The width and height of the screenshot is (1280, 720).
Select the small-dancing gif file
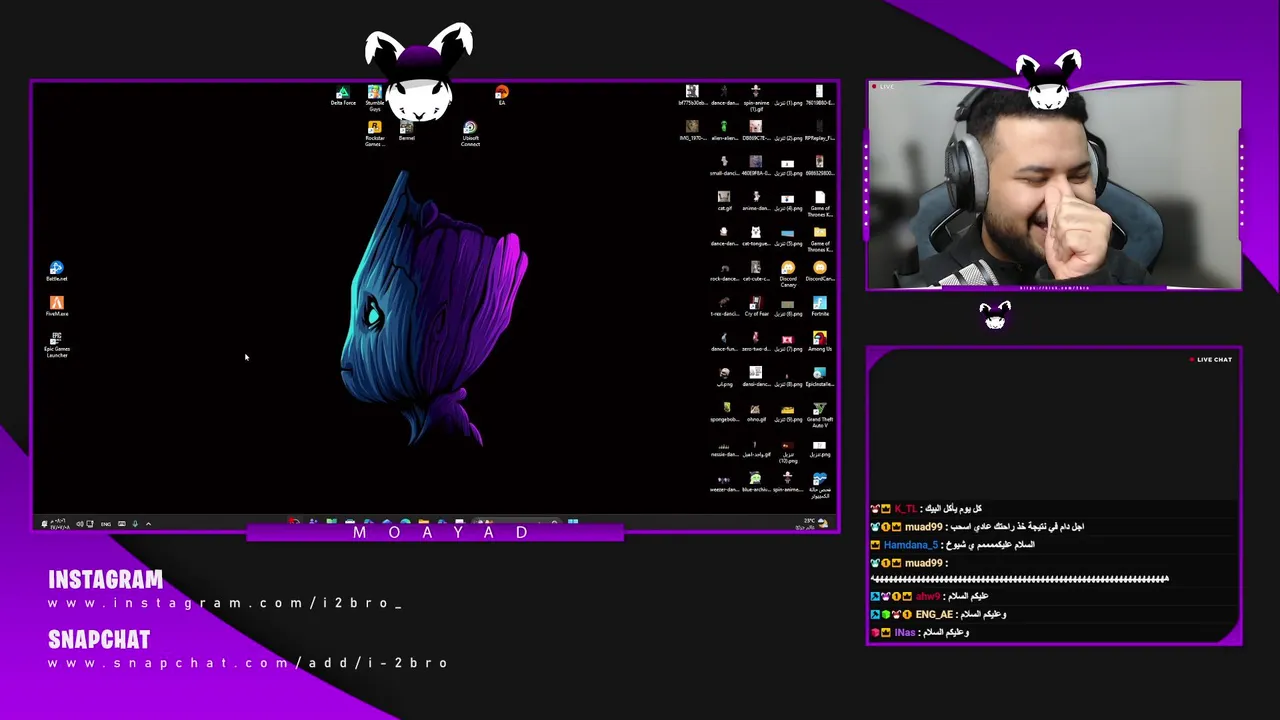[724, 165]
